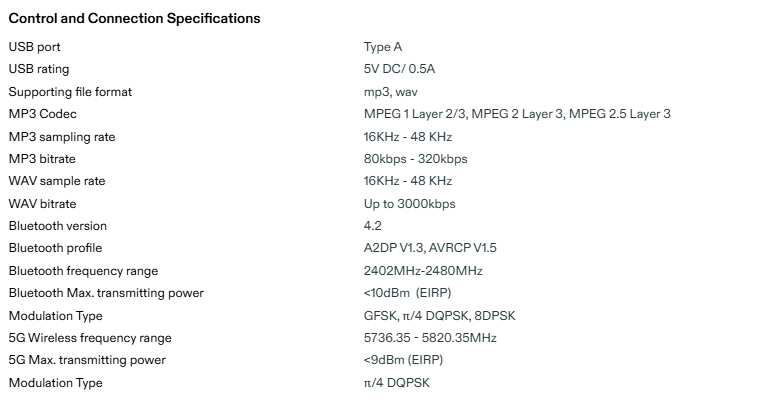Click the A2DP V1.3, AVRCP V1.5 profile text

(x=430, y=248)
